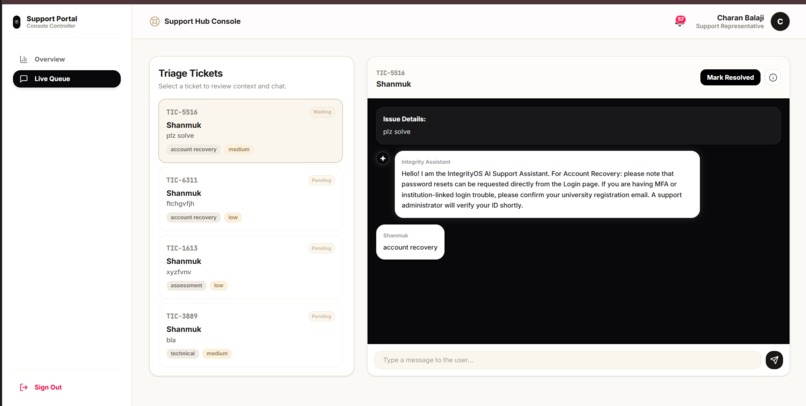
Task: Click the Triage Tickets heading
Action: (190, 73)
